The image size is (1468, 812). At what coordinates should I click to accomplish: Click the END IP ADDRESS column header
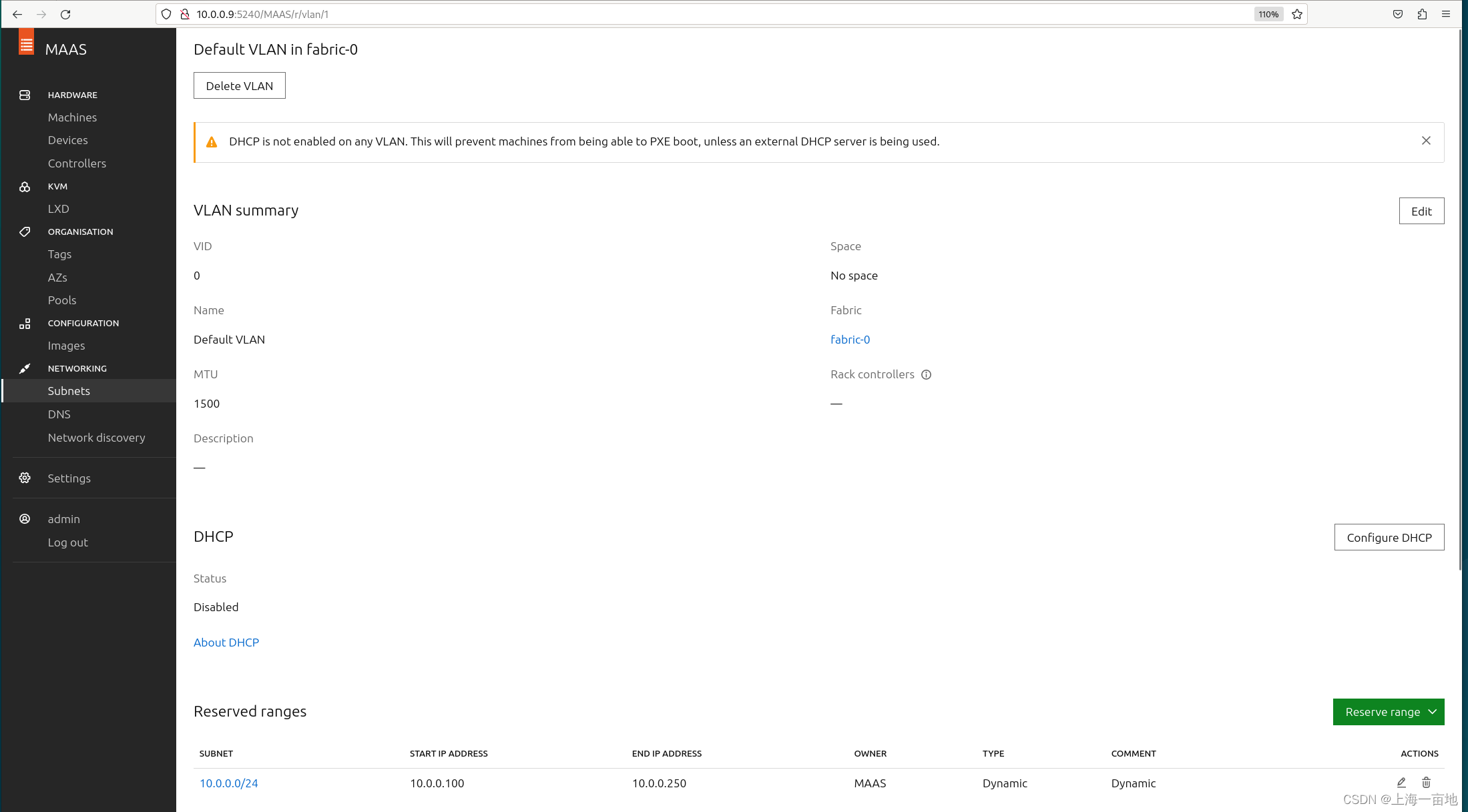667,753
